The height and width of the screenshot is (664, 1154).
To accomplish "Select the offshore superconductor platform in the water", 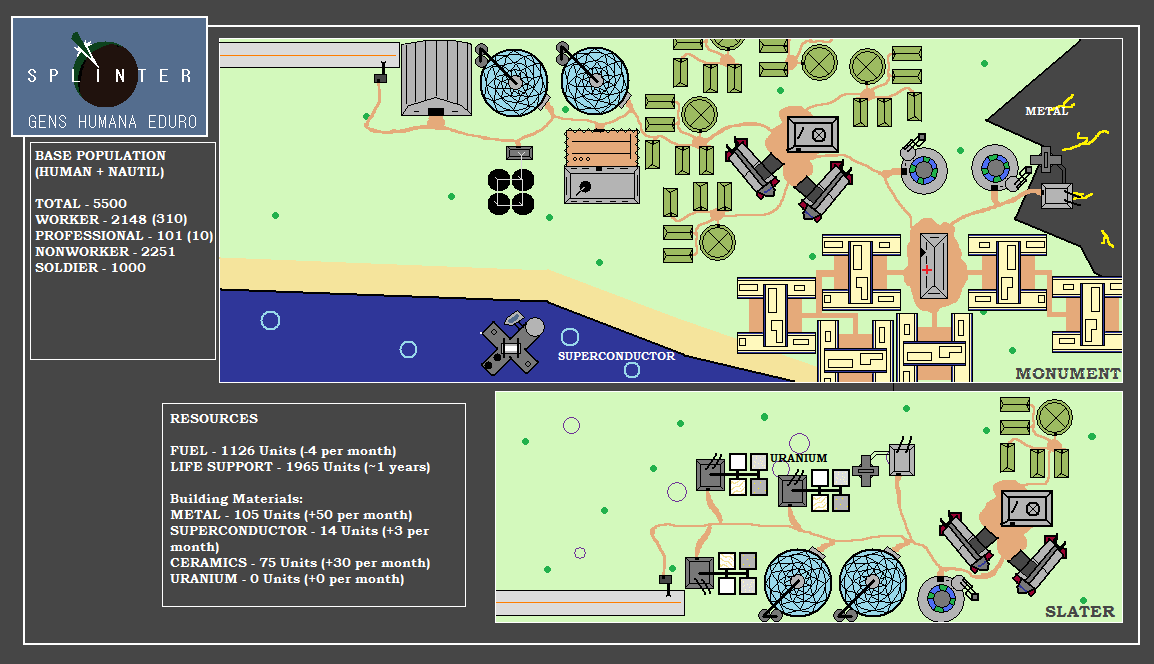I will click(510, 347).
